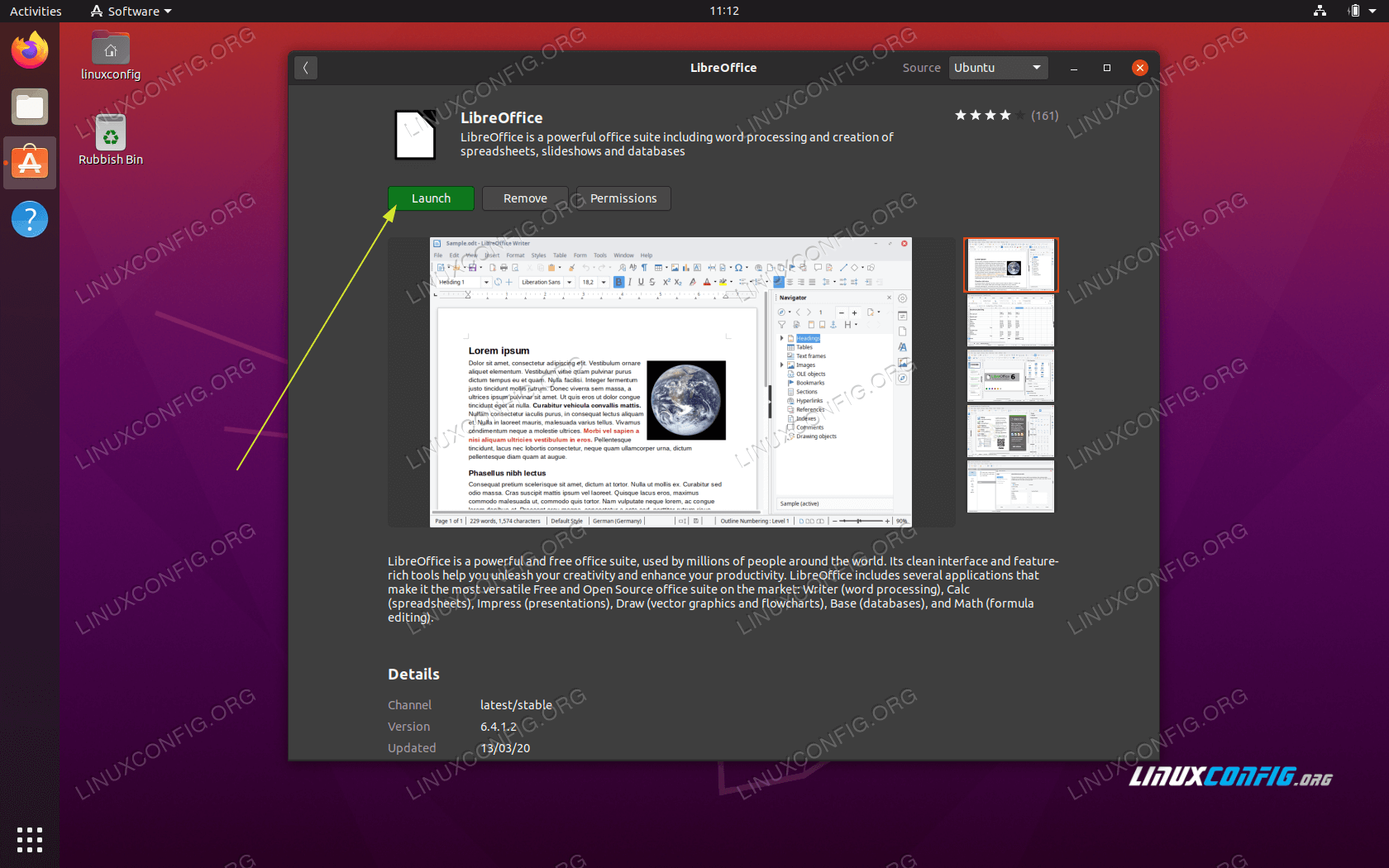Screen dimensions: 1389x868
Task: Click the latest/stable channel value
Action: click(x=516, y=705)
